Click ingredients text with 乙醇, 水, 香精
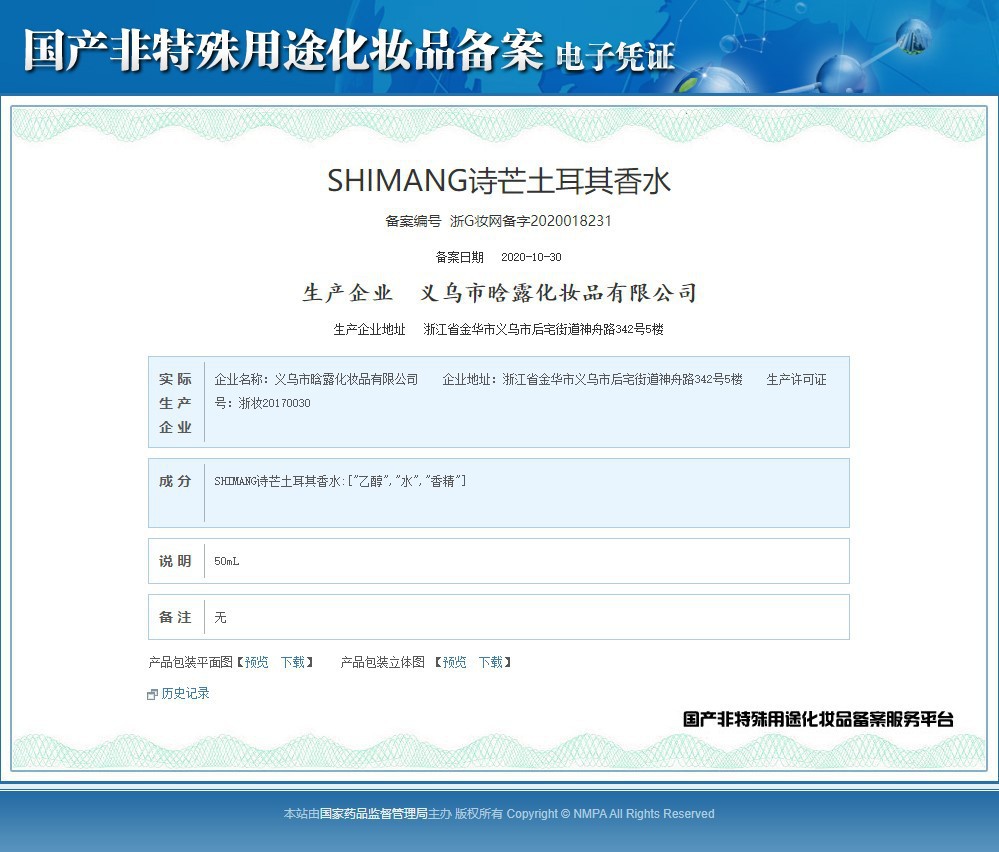The image size is (999, 852). coord(340,481)
